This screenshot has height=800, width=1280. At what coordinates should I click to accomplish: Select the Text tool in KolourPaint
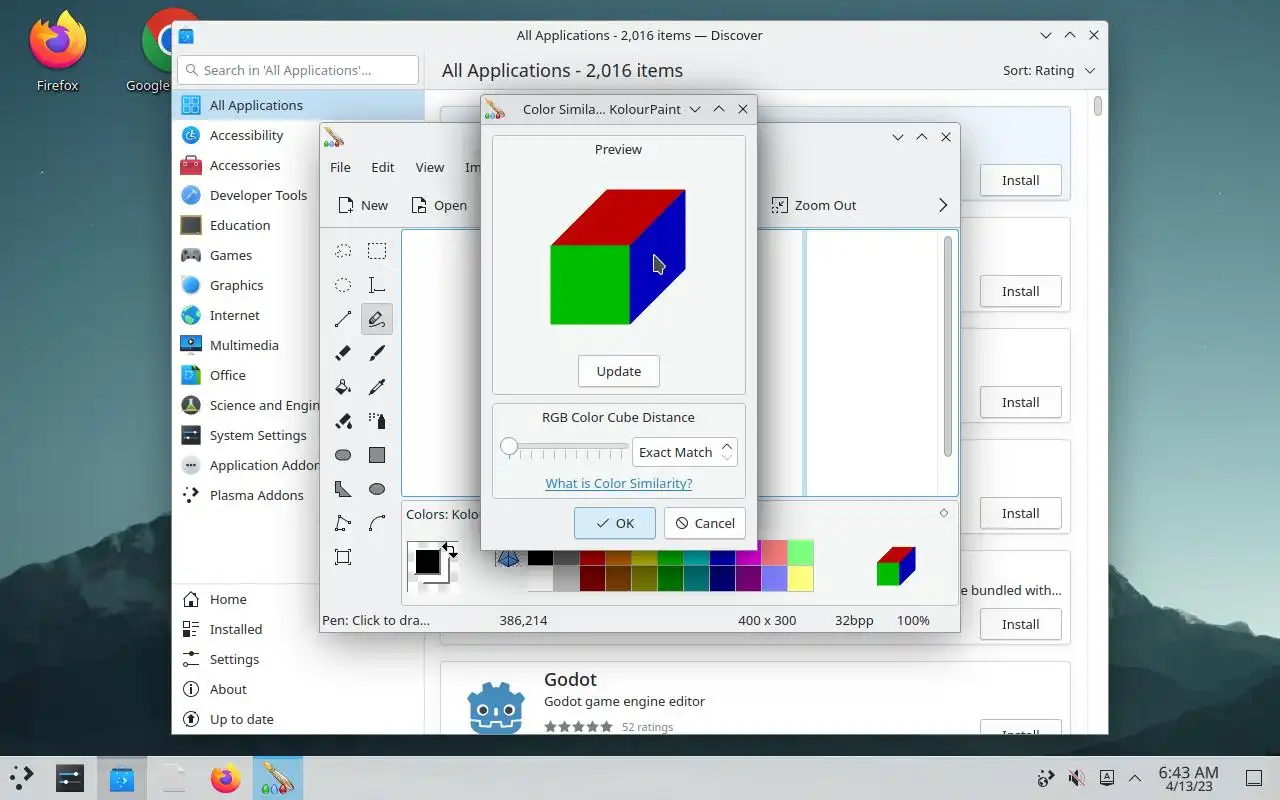pyautogui.click(x=377, y=285)
